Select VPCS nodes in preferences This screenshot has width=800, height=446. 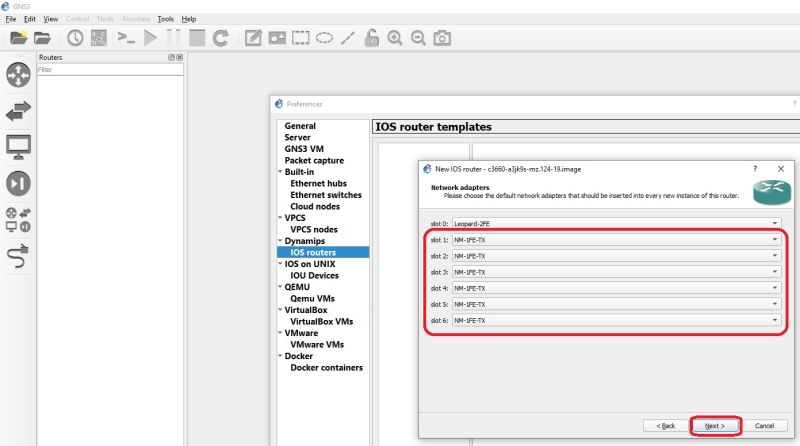click(x=314, y=230)
